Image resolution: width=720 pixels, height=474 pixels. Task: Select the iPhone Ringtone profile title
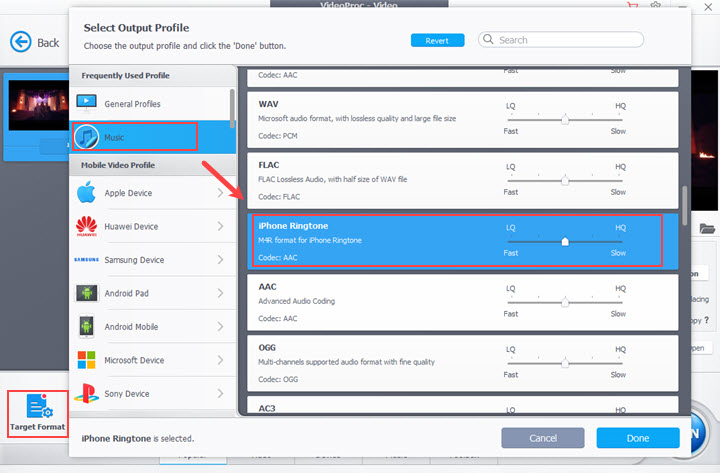293,226
